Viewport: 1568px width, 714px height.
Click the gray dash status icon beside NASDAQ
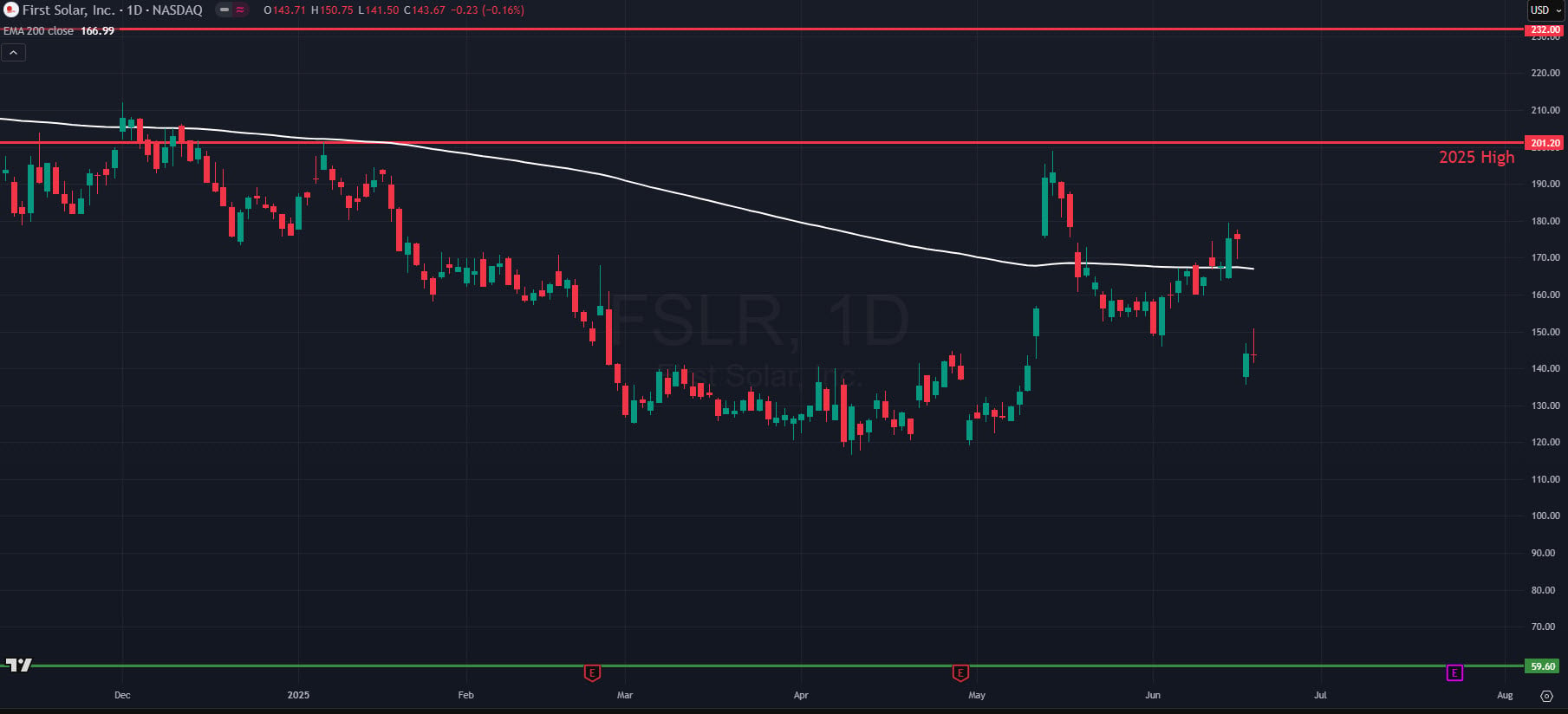[x=224, y=10]
